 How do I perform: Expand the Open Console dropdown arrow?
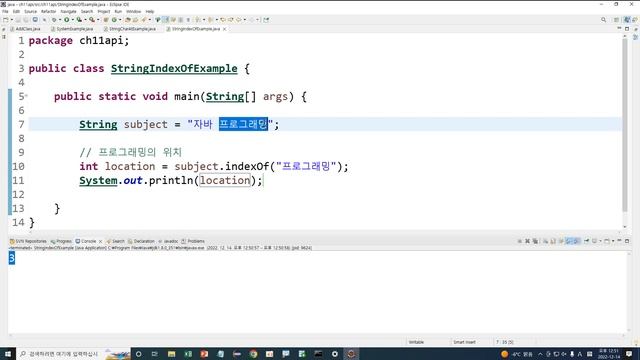[613, 241]
